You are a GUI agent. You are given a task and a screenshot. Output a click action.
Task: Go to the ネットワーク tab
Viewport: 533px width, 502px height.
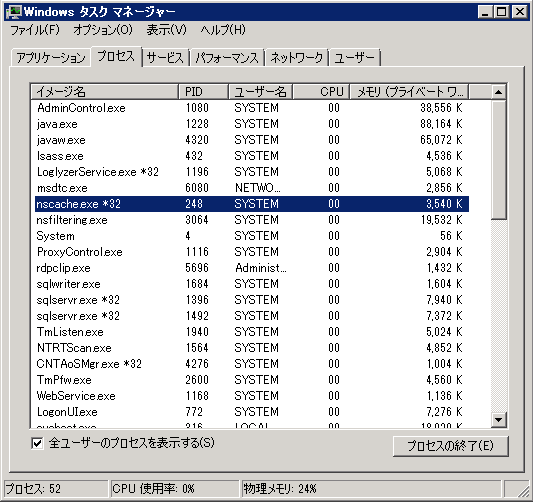296,57
